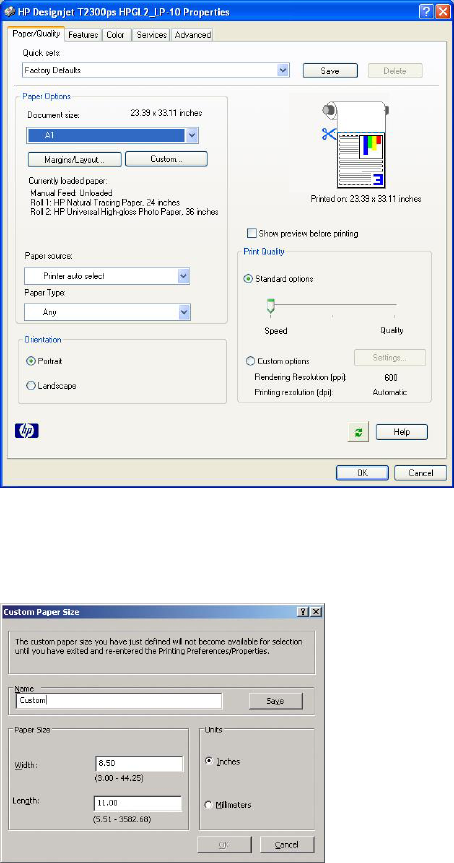Select Millimeters as the unit

[x=209, y=805]
